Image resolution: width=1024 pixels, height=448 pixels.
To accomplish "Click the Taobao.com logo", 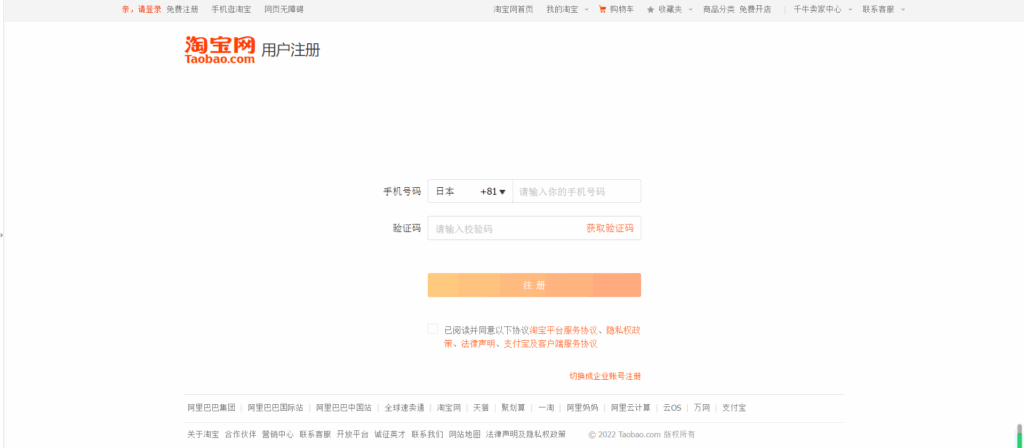I will pyautogui.click(x=219, y=50).
